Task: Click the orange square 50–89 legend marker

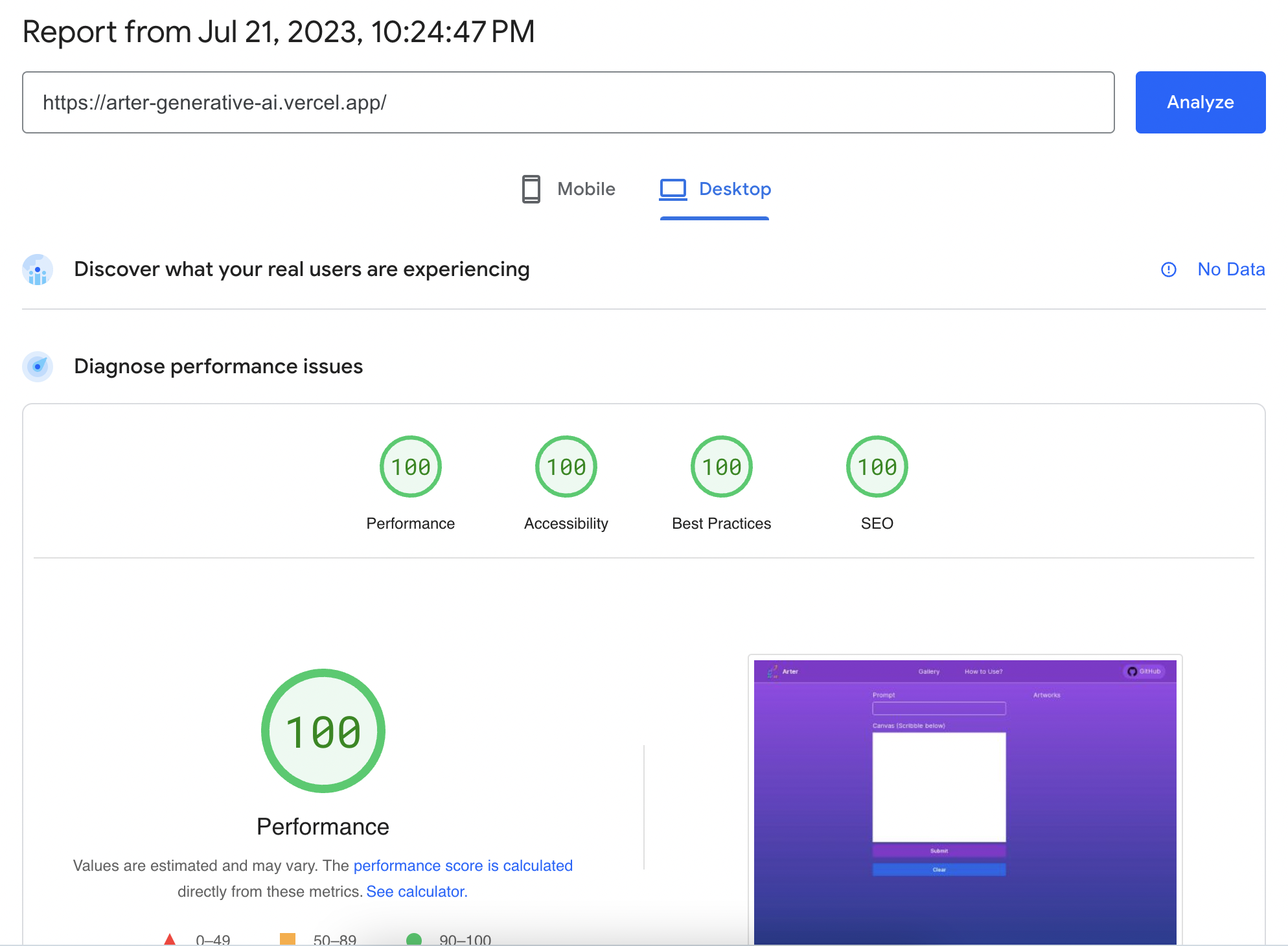Action: click(287, 940)
